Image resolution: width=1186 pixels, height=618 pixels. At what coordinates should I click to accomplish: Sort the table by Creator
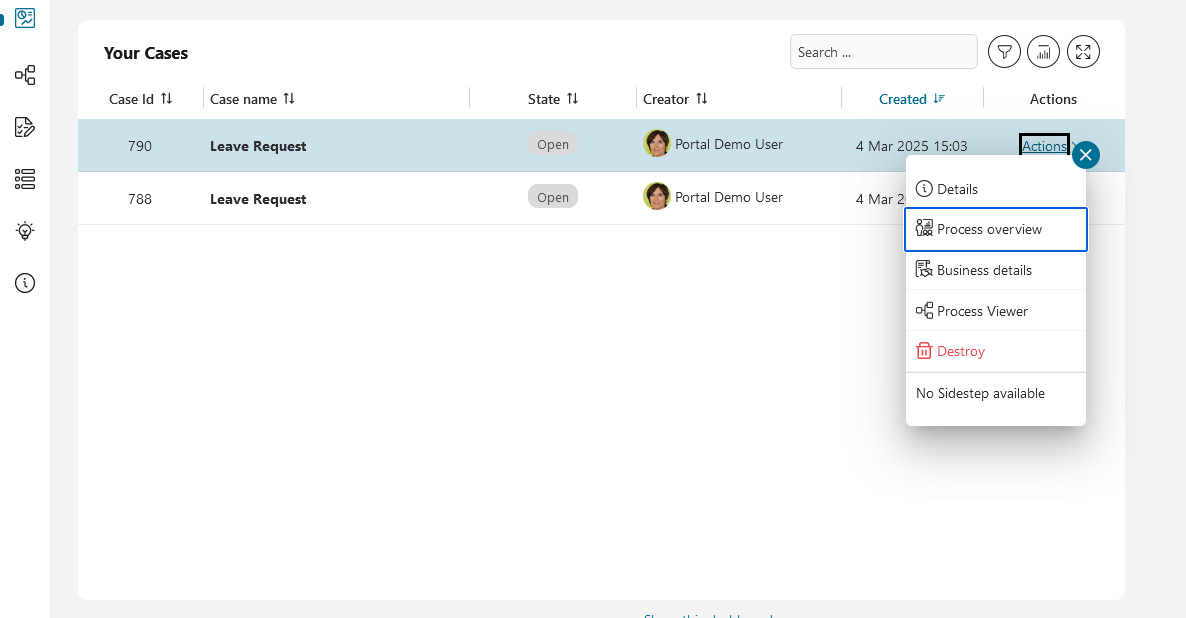(702, 98)
